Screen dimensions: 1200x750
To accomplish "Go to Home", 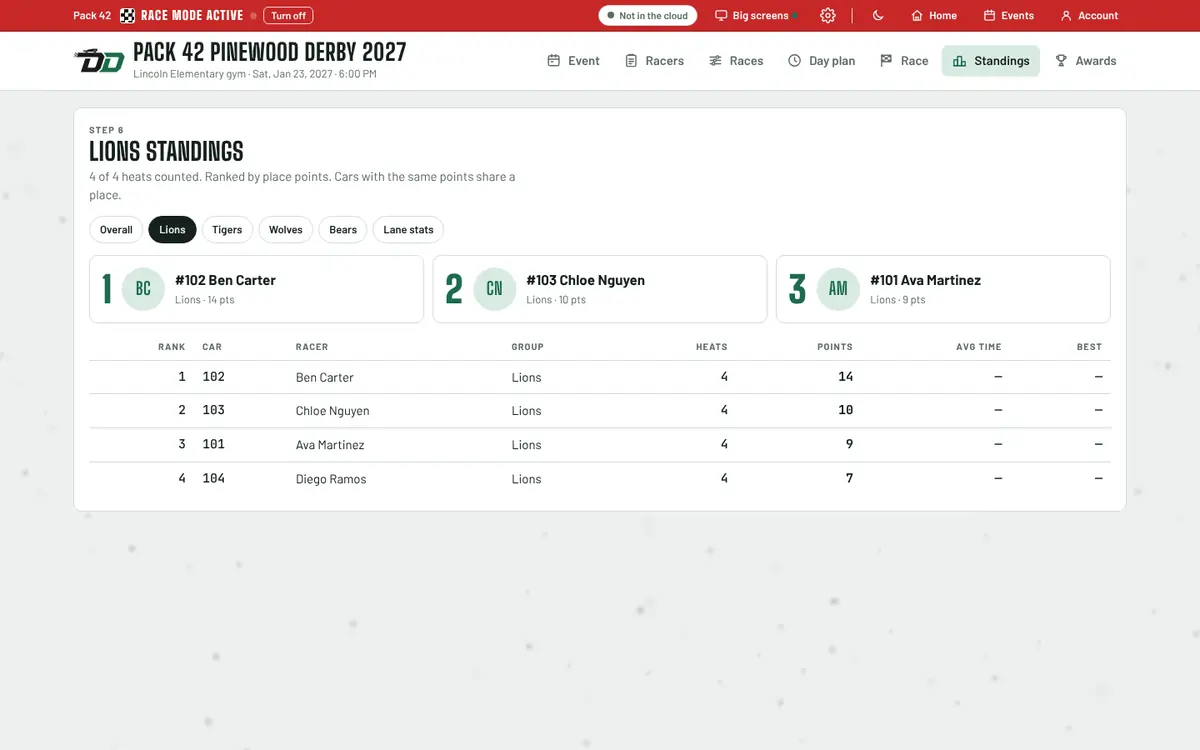I will (x=934, y=15).
